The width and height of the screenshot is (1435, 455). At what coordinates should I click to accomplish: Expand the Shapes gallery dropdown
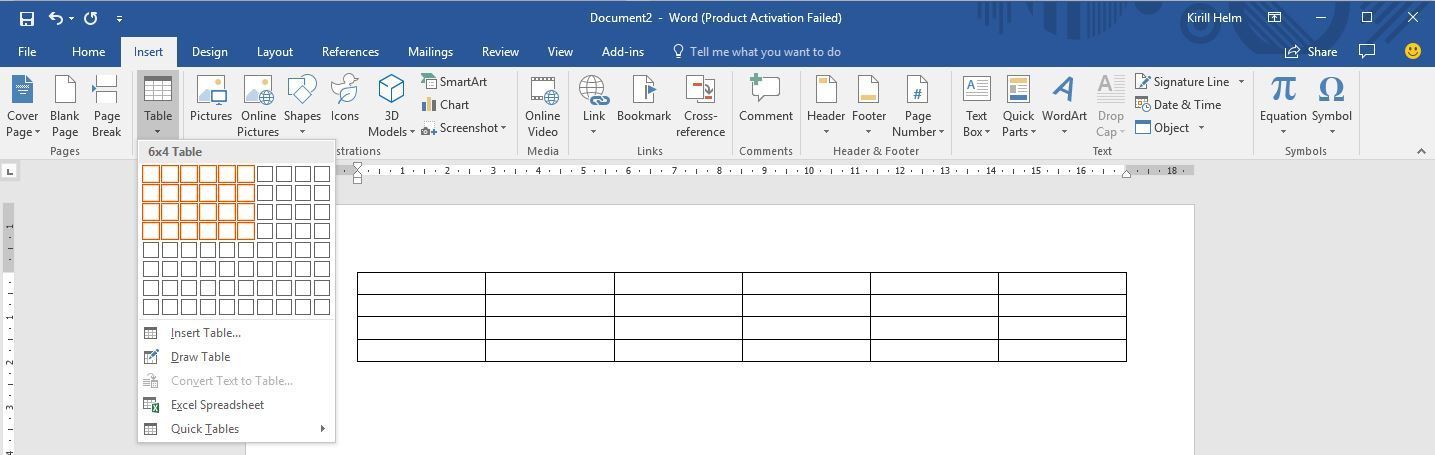pos(302,132)
